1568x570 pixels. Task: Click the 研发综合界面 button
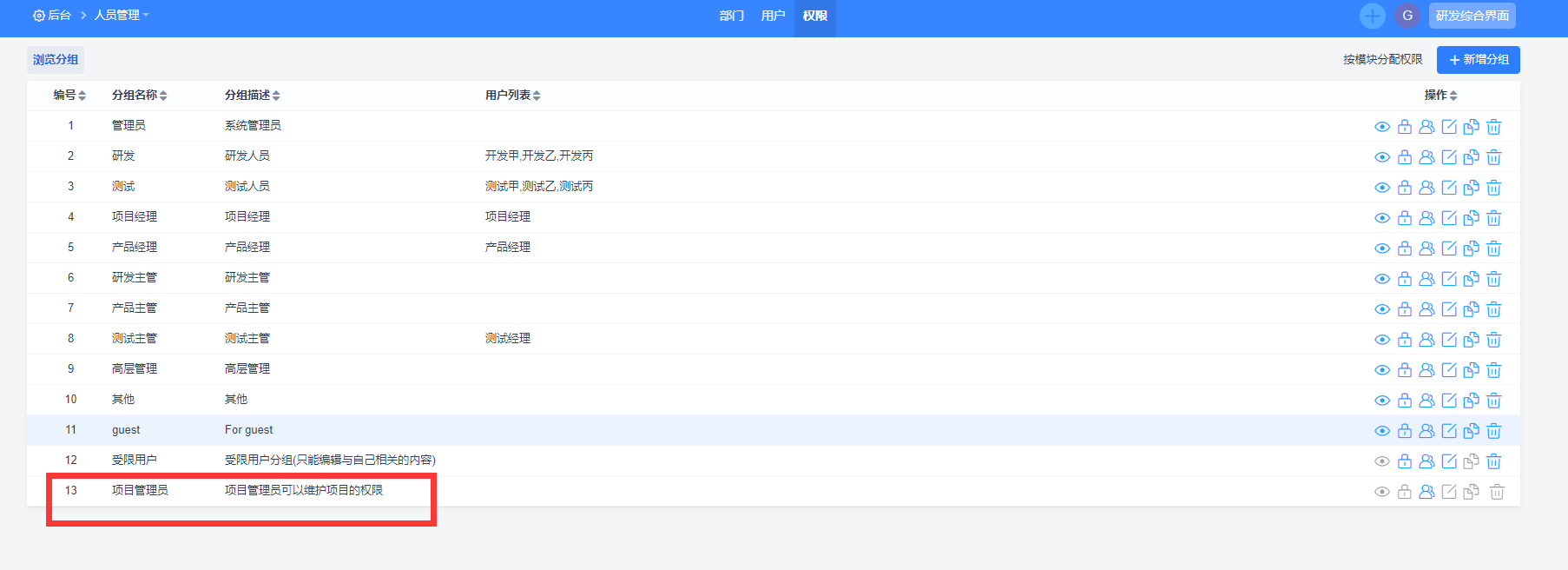(x=1472, y=16)
